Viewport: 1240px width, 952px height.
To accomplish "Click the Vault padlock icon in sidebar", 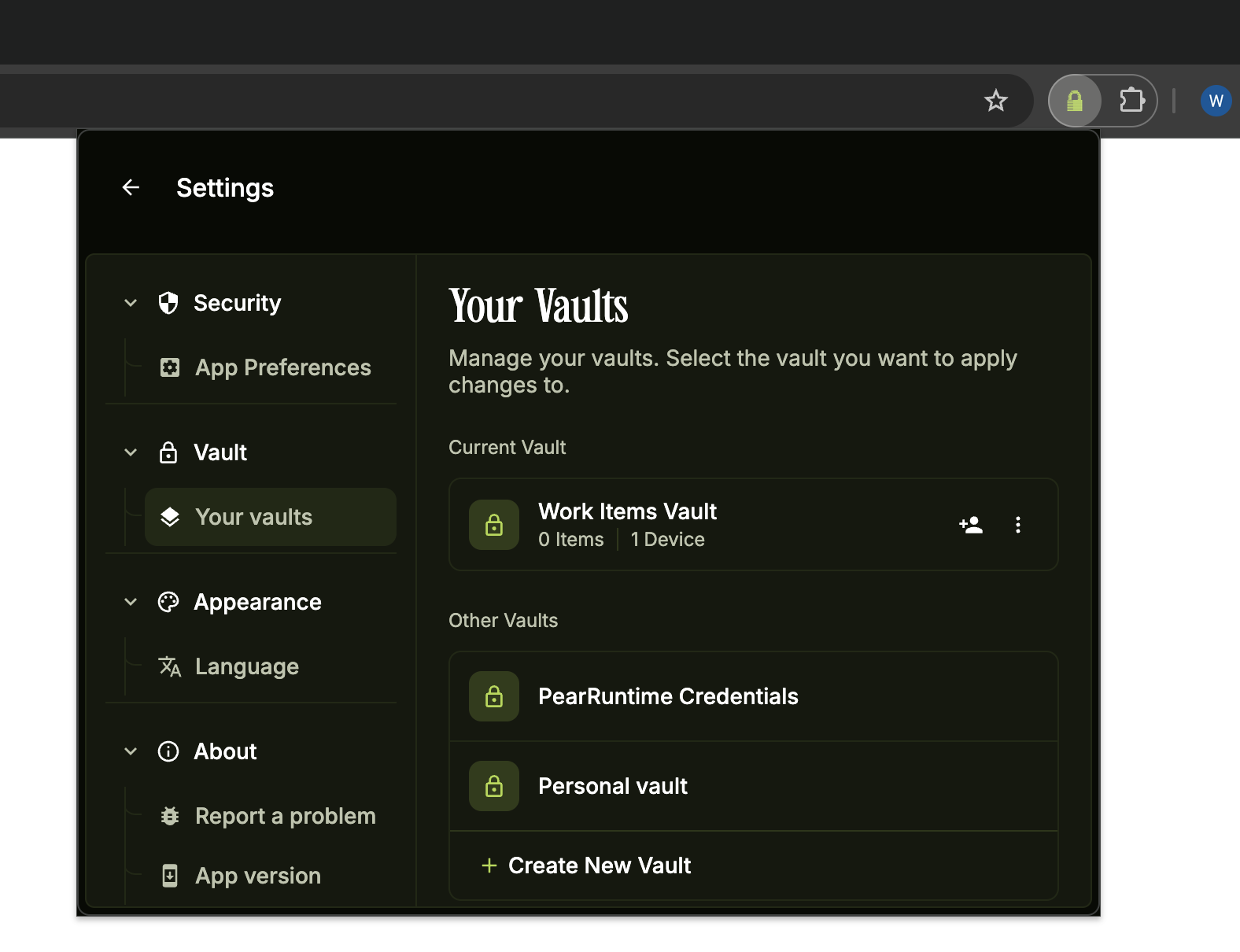I will [x=168, y=452].
